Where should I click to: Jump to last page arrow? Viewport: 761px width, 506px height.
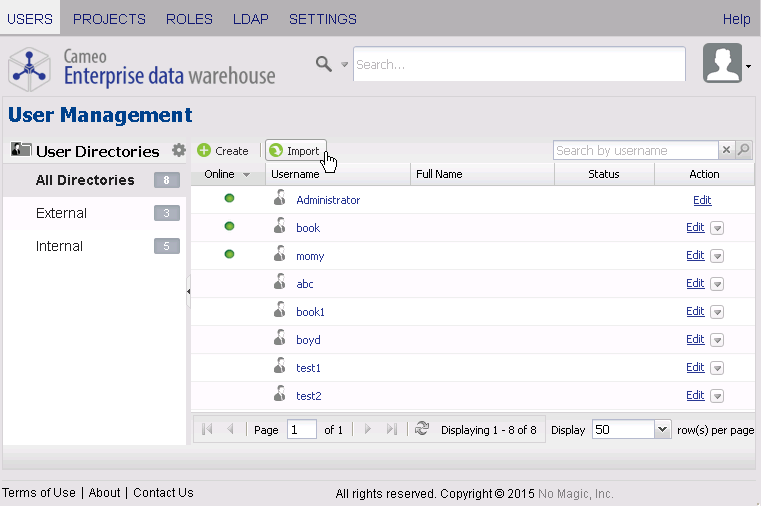[x=391, y=429]
